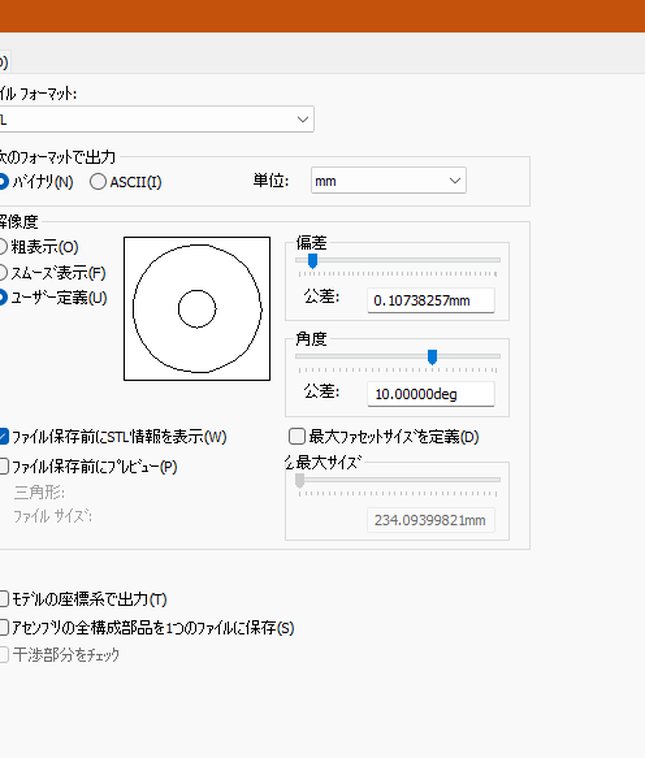Click the circular resolution preview image
Viewport: 645px width, 758px height.
(197, 308)
